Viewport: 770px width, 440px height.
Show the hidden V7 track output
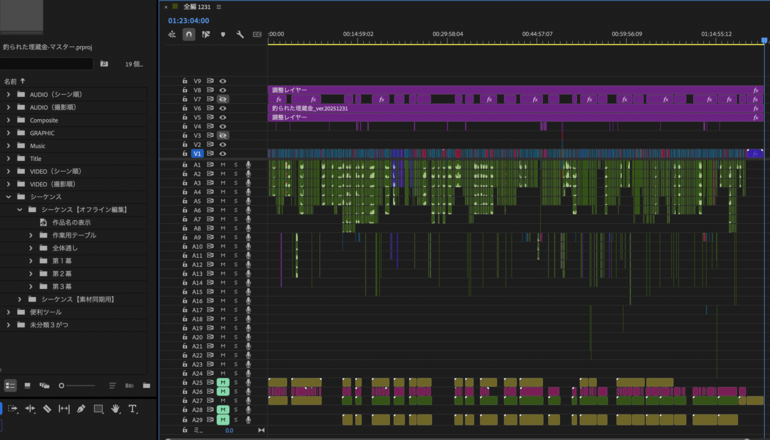[x=224, y=99]
